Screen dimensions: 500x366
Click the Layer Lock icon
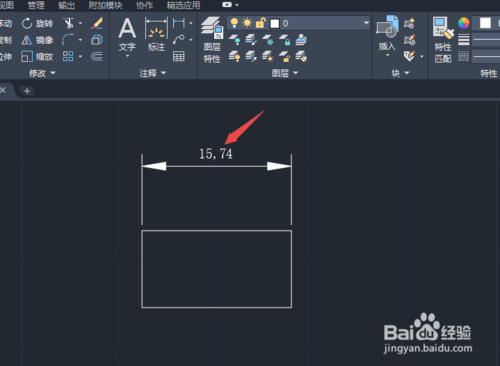pyautogui.click(x=284, y=40)
